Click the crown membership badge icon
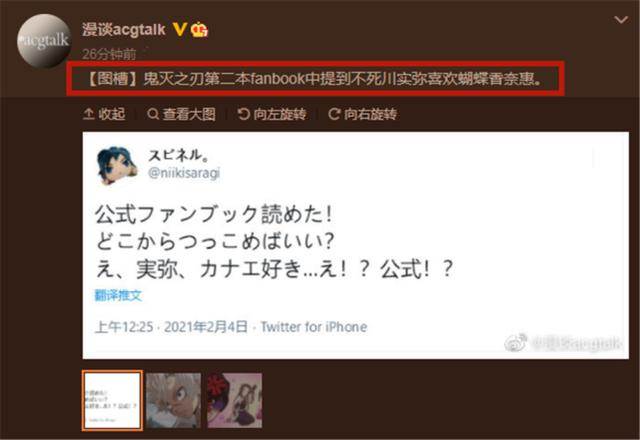Image resolution: width=640 pixels, height=440 pixels. pyautogui.click(x=199, y=29)
